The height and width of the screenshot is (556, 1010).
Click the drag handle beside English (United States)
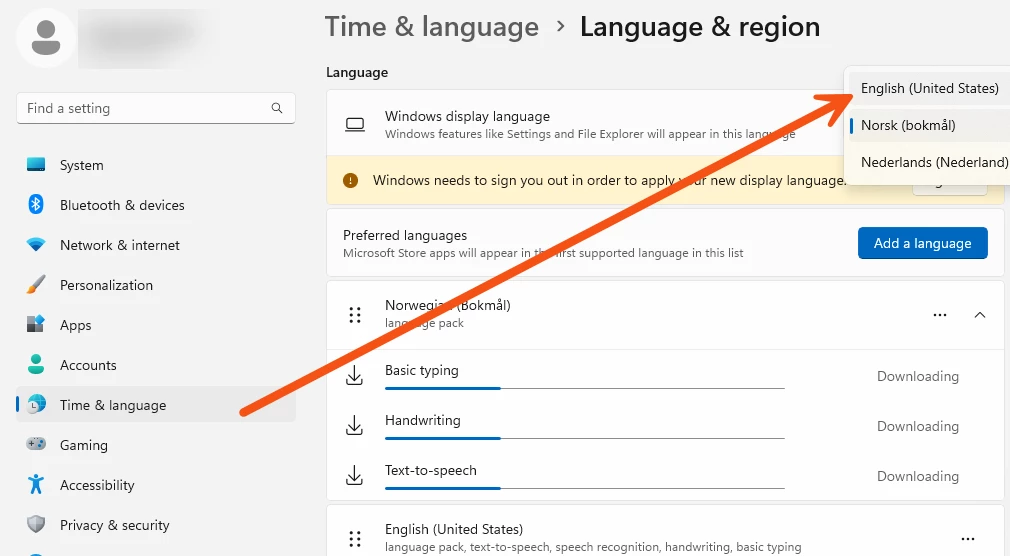coord(355,538)
